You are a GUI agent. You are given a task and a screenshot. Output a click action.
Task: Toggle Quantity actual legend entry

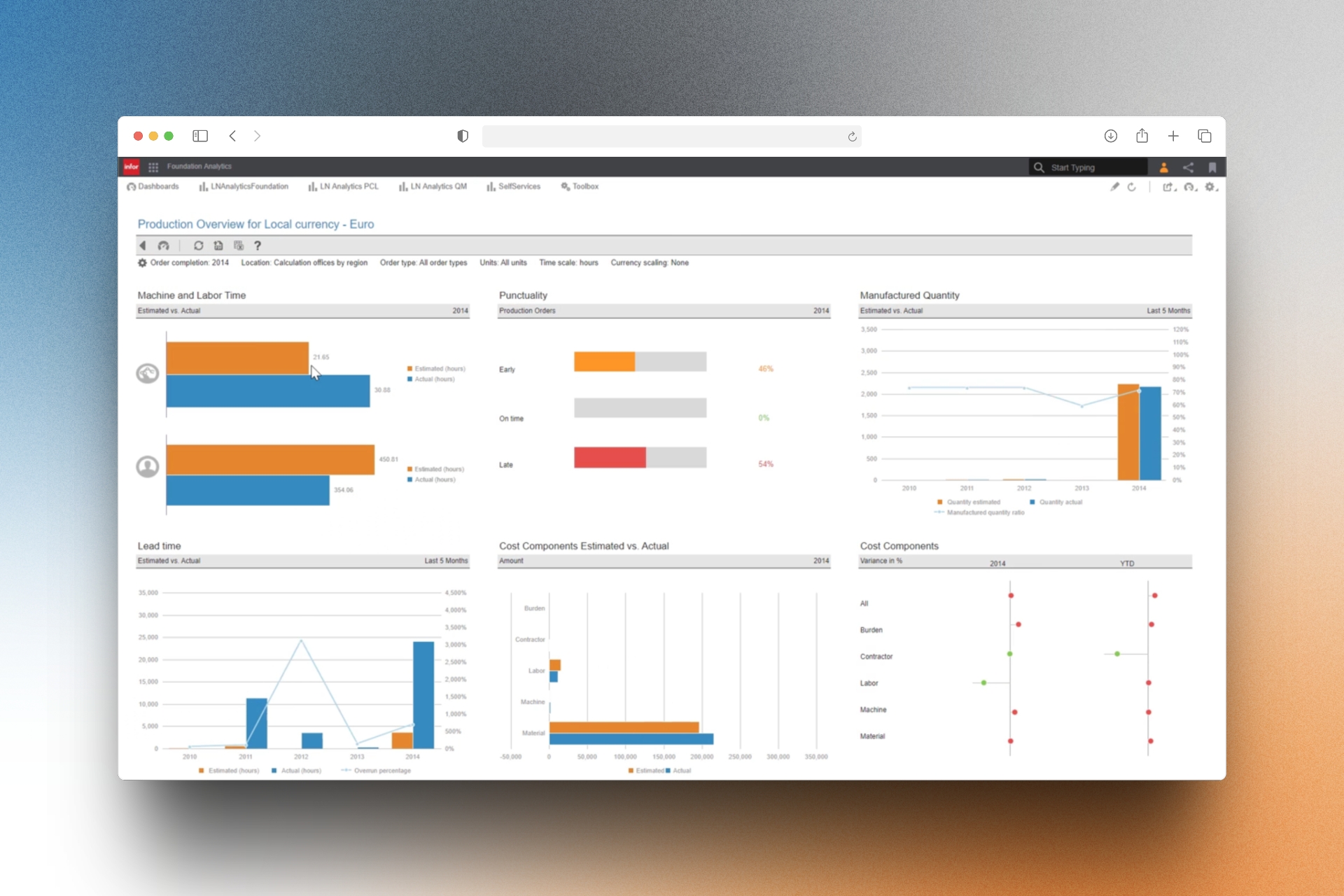click(x=1056, y=502)
